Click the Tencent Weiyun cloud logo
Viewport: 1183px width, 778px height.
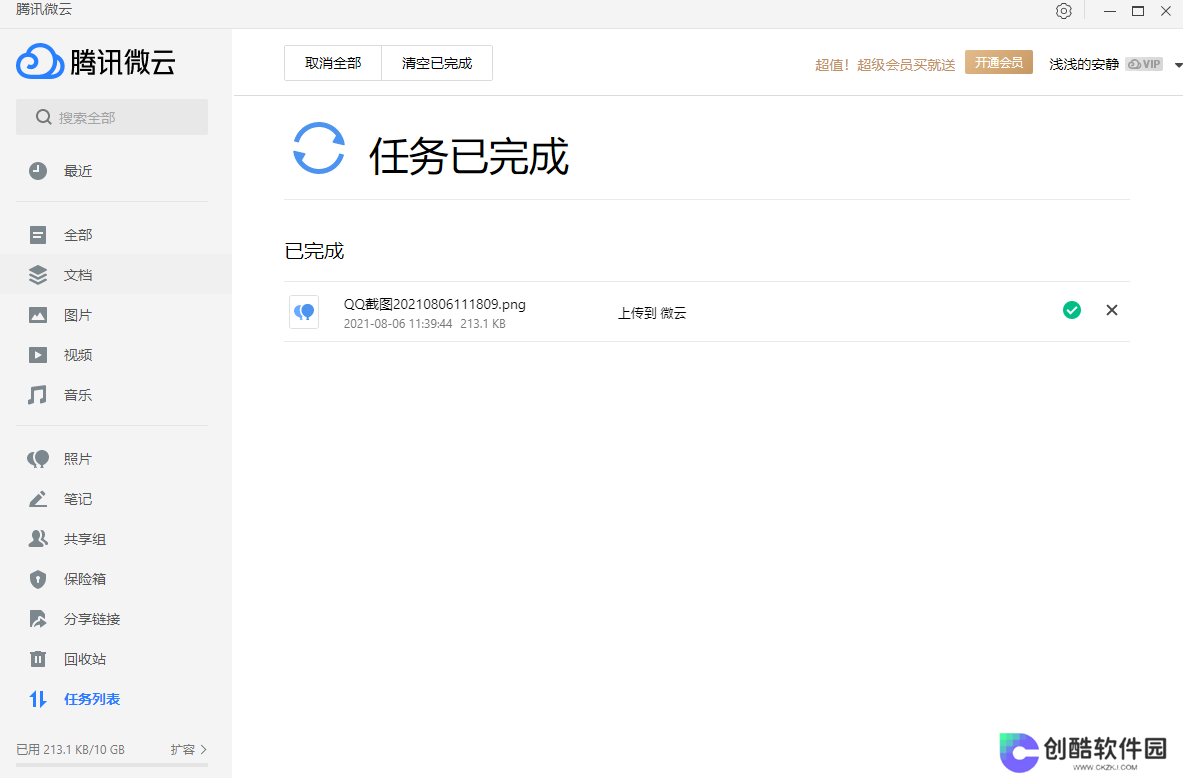[39, 61]
